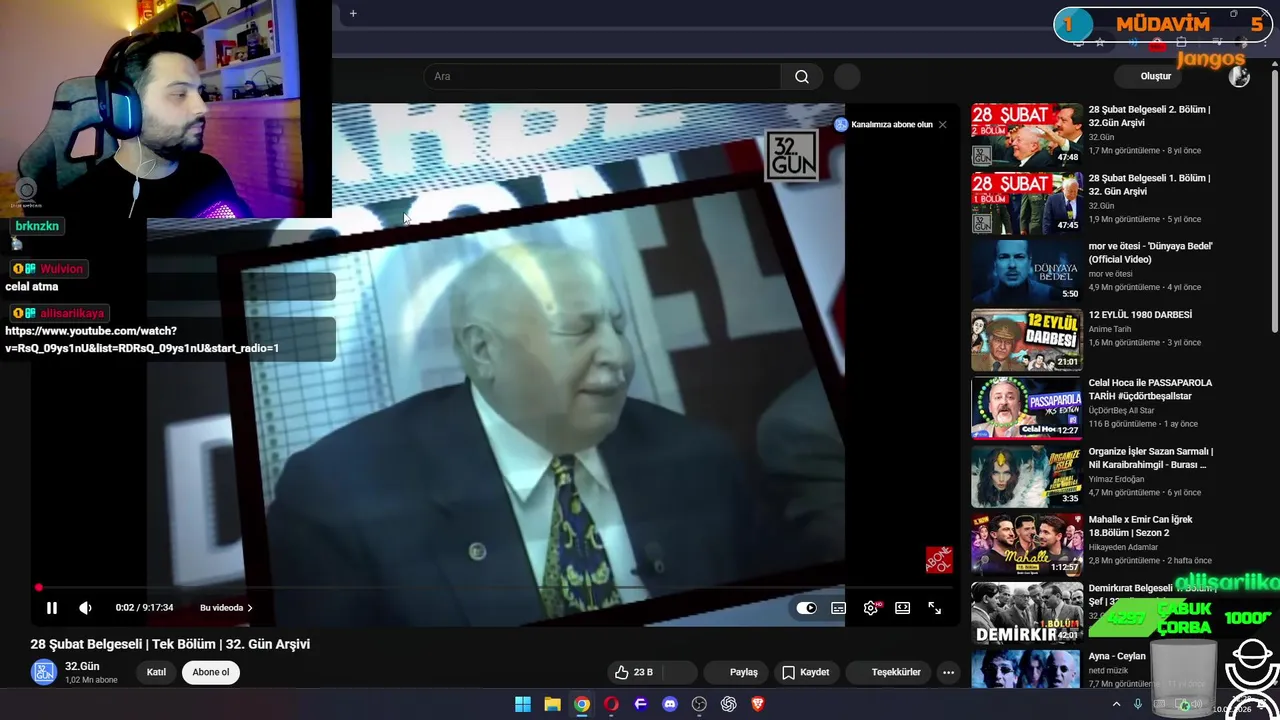
Task: Click the Teşekkürler button
Action: coord(896,672)
